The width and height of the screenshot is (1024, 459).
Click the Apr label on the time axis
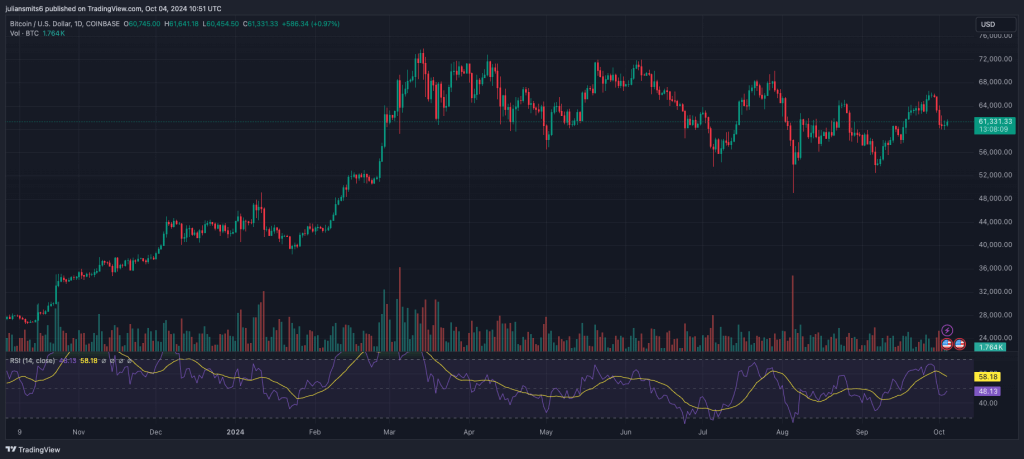coord(468,432)
